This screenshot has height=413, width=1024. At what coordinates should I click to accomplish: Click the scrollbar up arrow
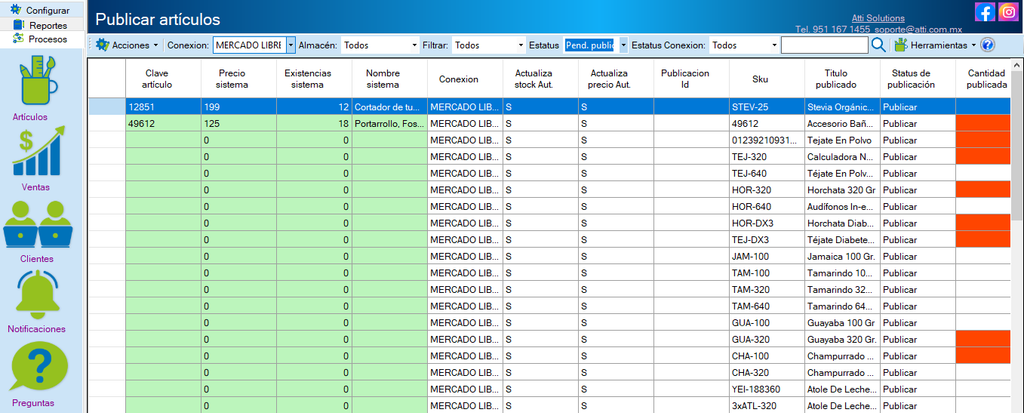[x=1017, y=65]
